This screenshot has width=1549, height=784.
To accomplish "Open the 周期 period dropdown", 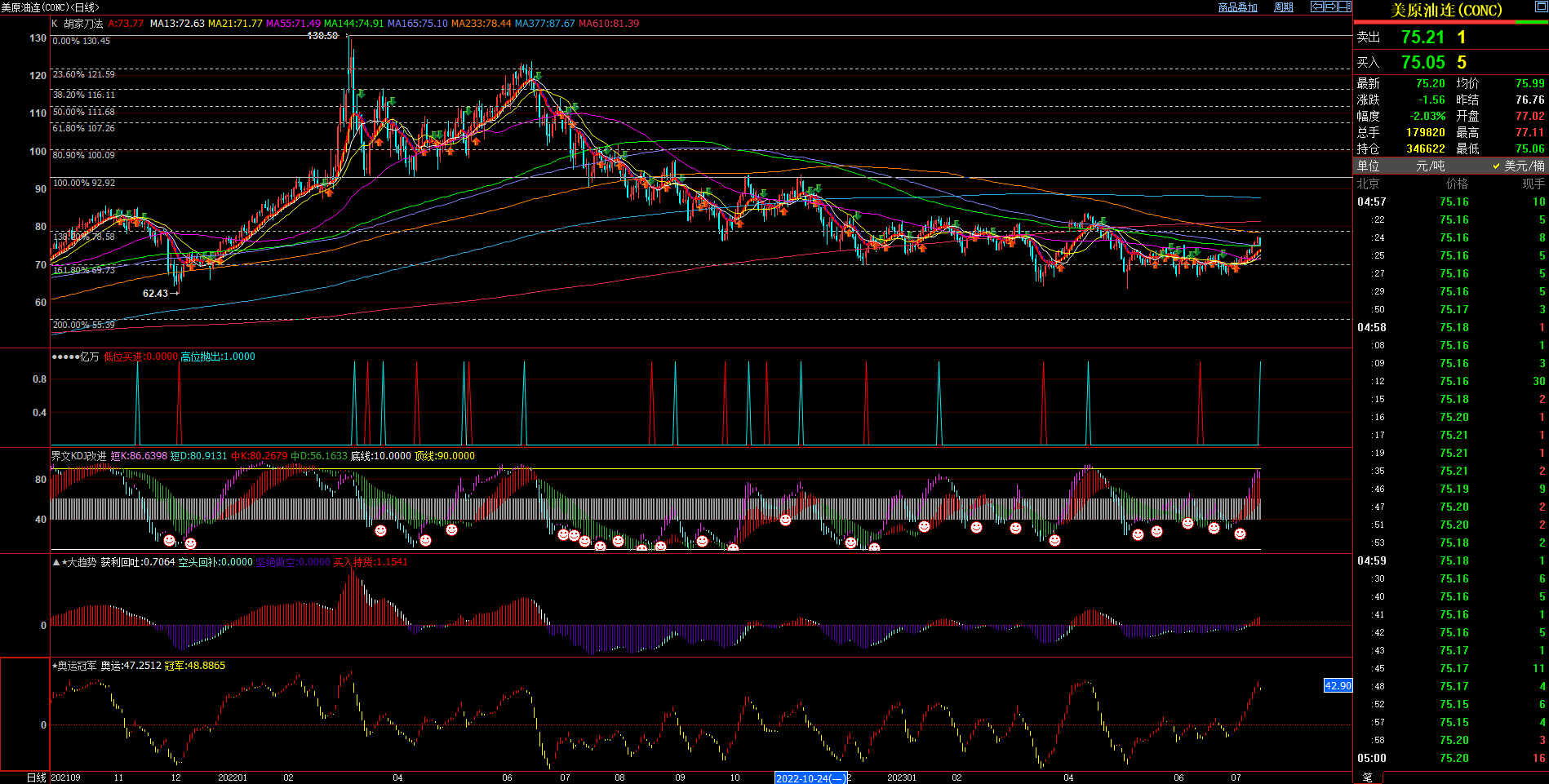I will click(1283, 7).
